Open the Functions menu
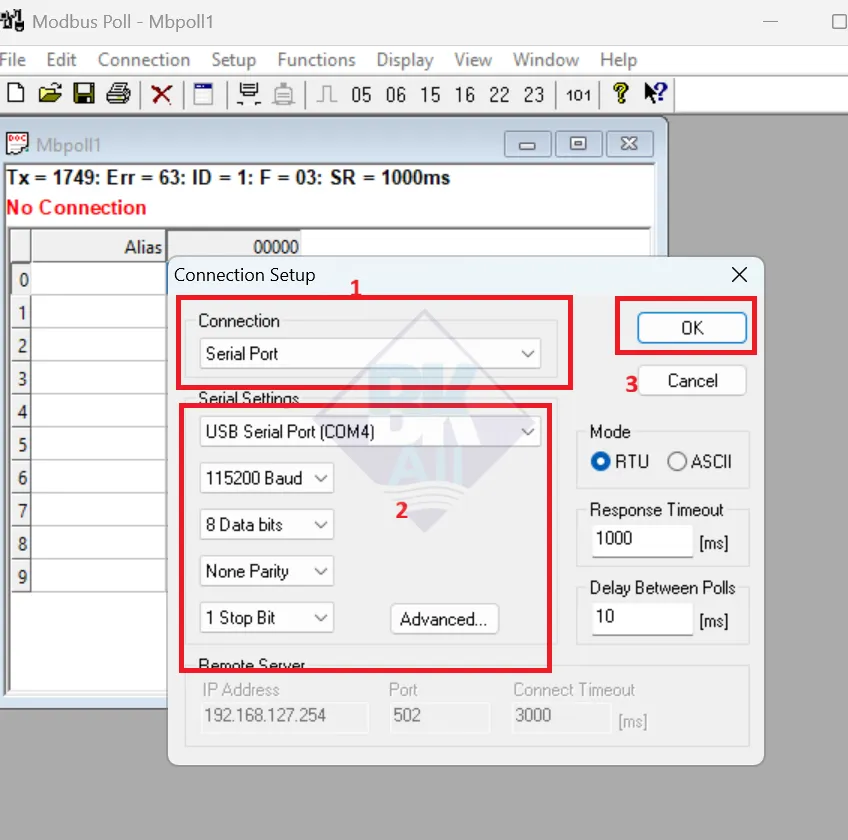Screen dimensions: 848x840 pyautogui.click(x=316, y=59)
